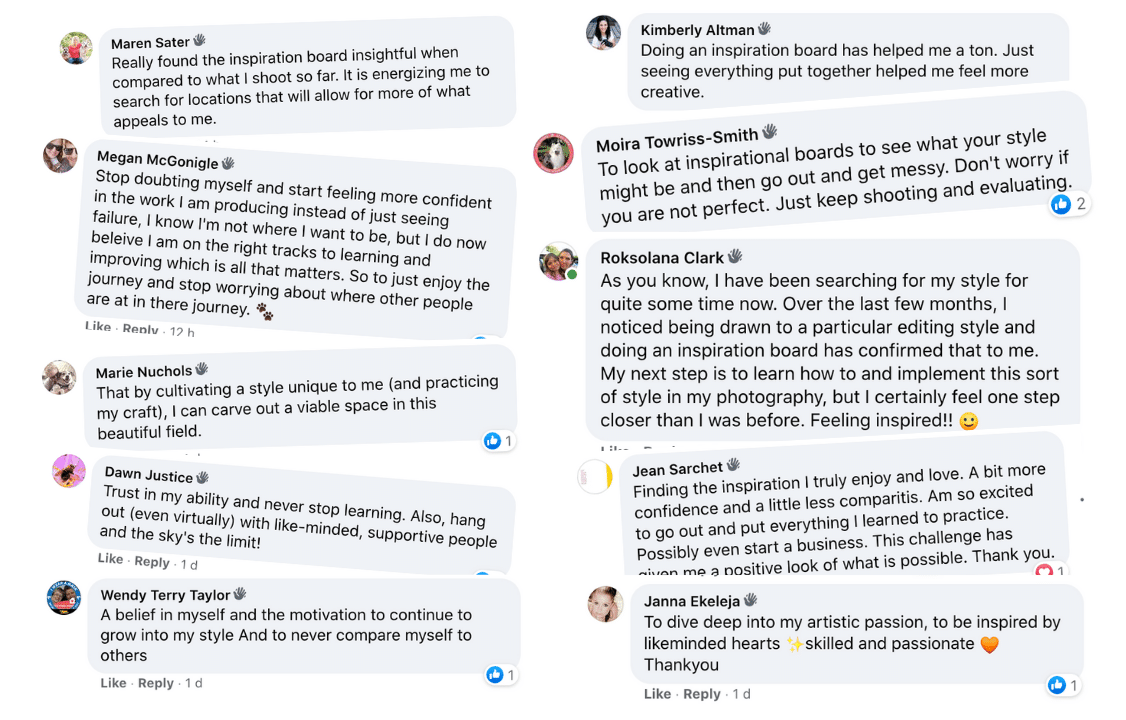Open Marie Nuchols' profile name link
Viewport: 1126px width, 720px height.
pyautogui.click(x=144, y=372)
